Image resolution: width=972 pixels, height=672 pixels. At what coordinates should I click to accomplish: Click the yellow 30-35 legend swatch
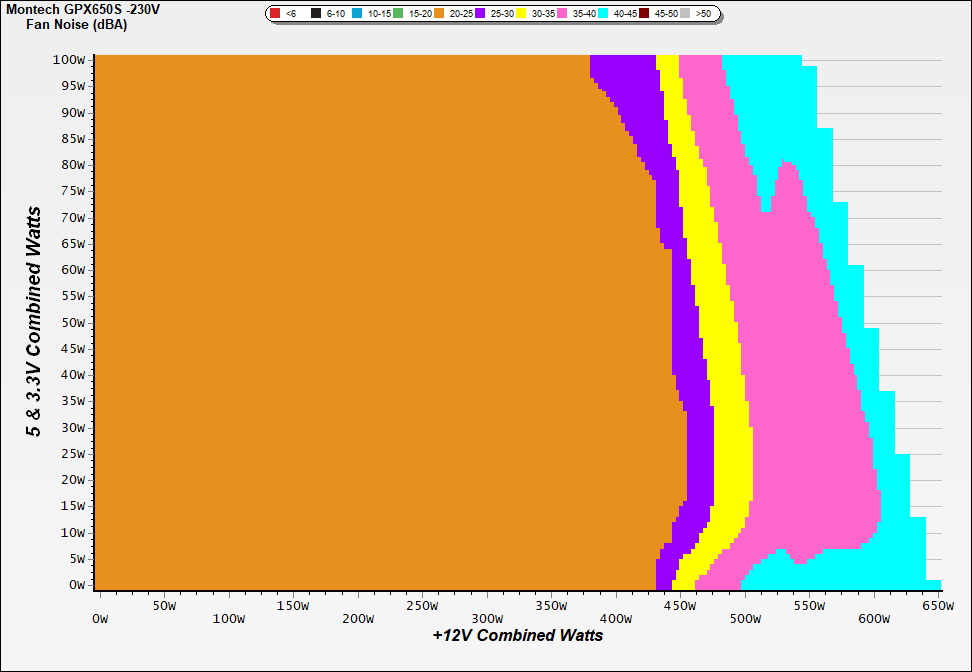click(522, 14)
